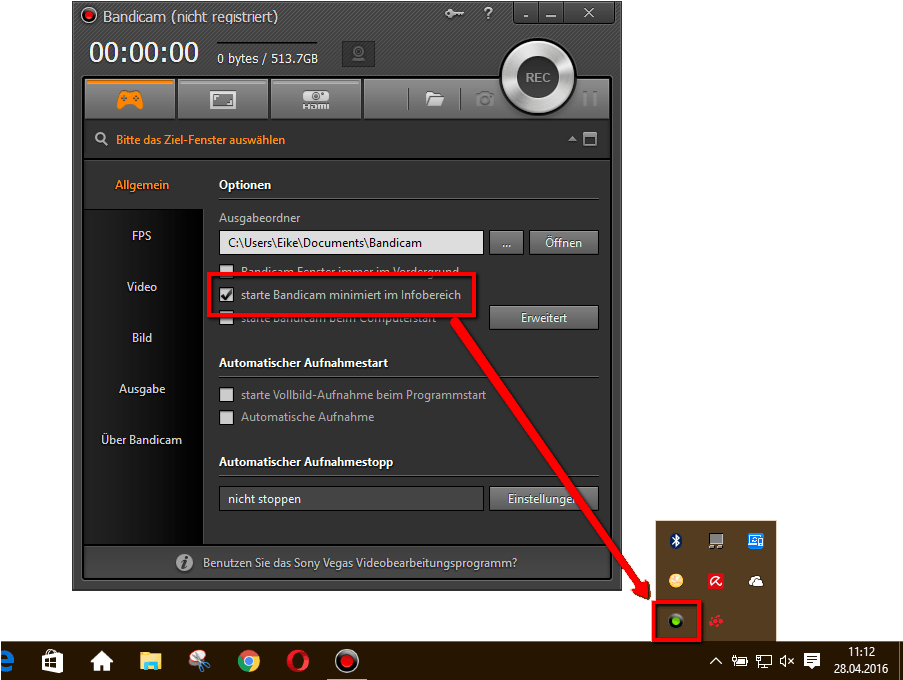The height and width of the screenshot is (680, 903).
Task: Click the '0 bytes / 513.7GB' storage text
Action: pos(267,59)
